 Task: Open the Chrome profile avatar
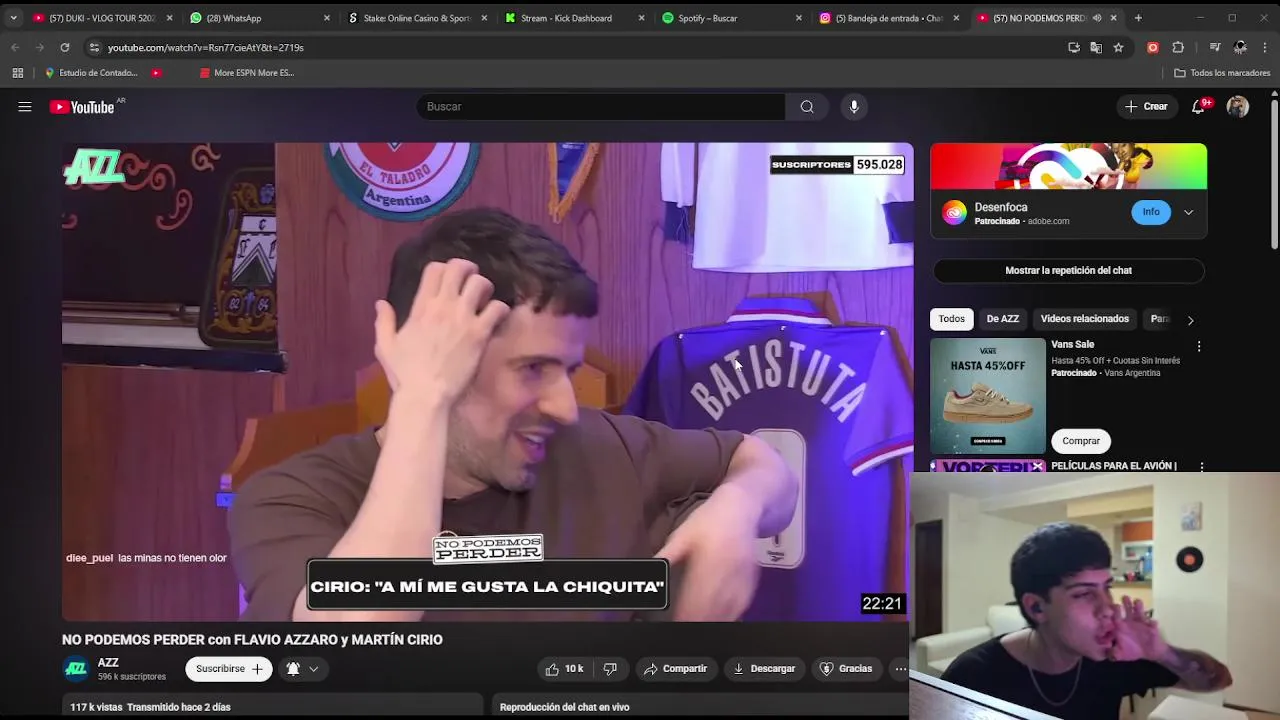1240,47
